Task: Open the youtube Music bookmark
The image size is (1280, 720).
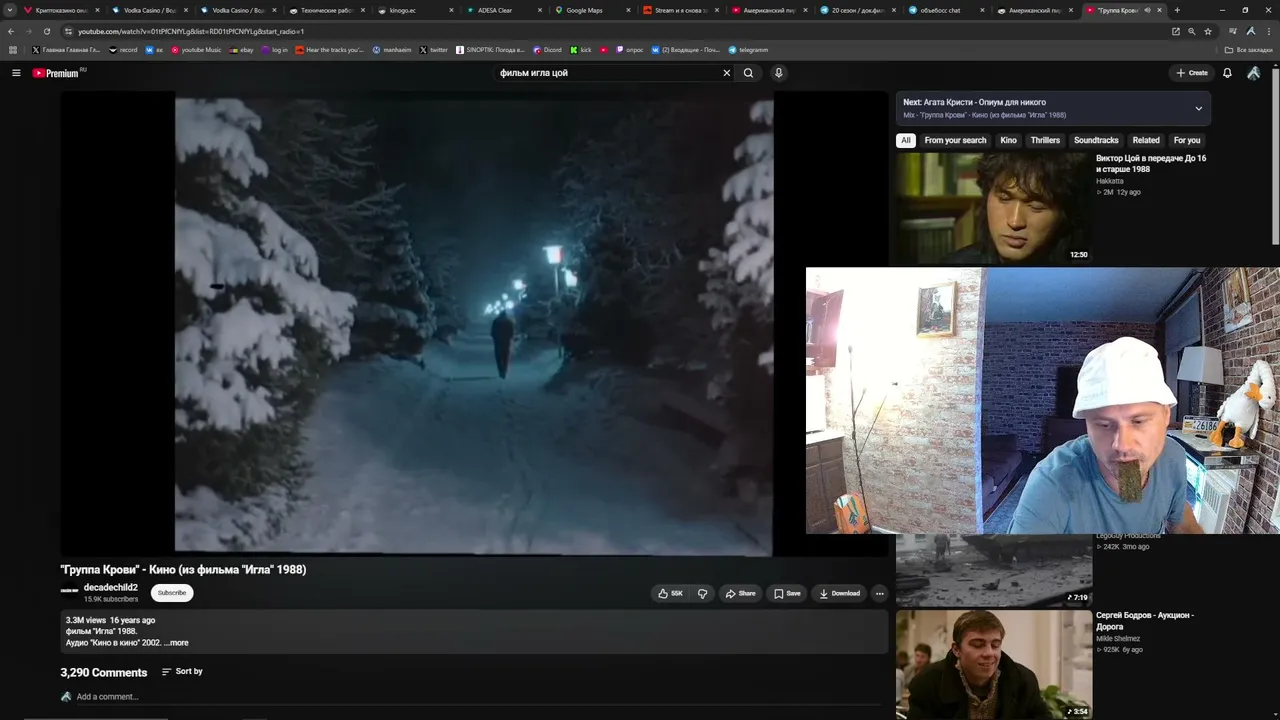Action: coord(196,50)
